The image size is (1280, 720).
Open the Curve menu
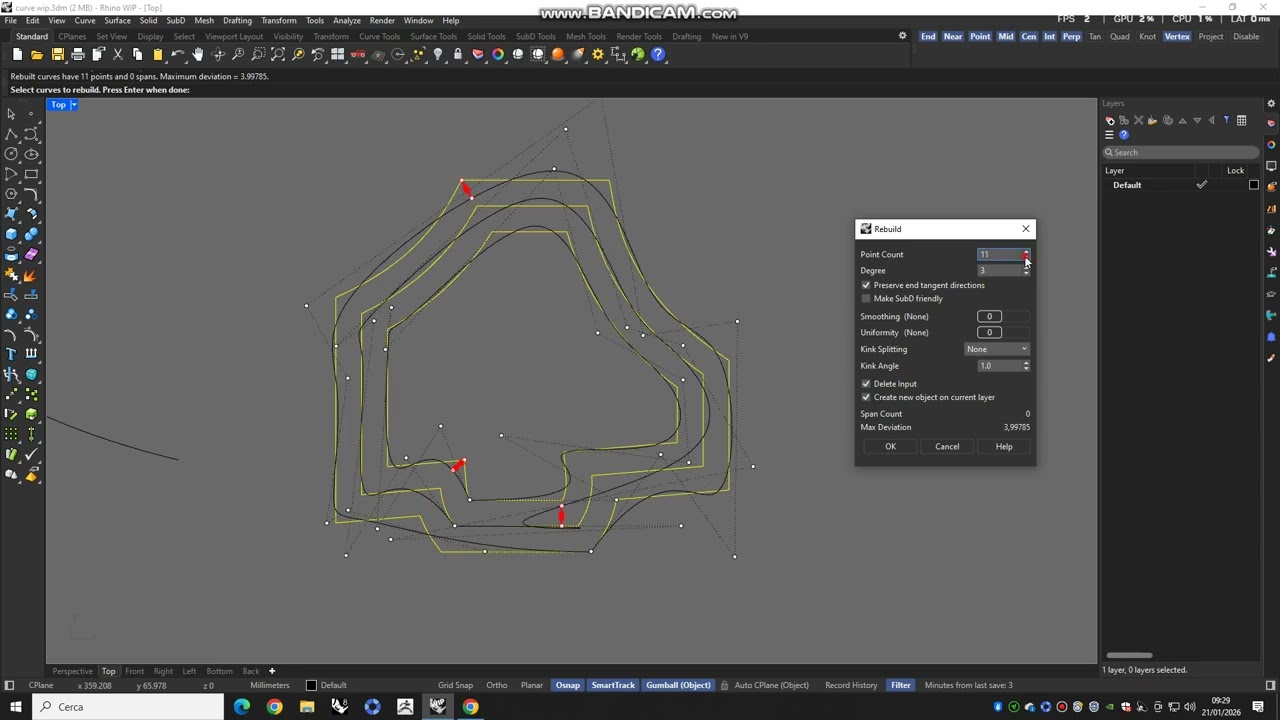pos(85,20)
